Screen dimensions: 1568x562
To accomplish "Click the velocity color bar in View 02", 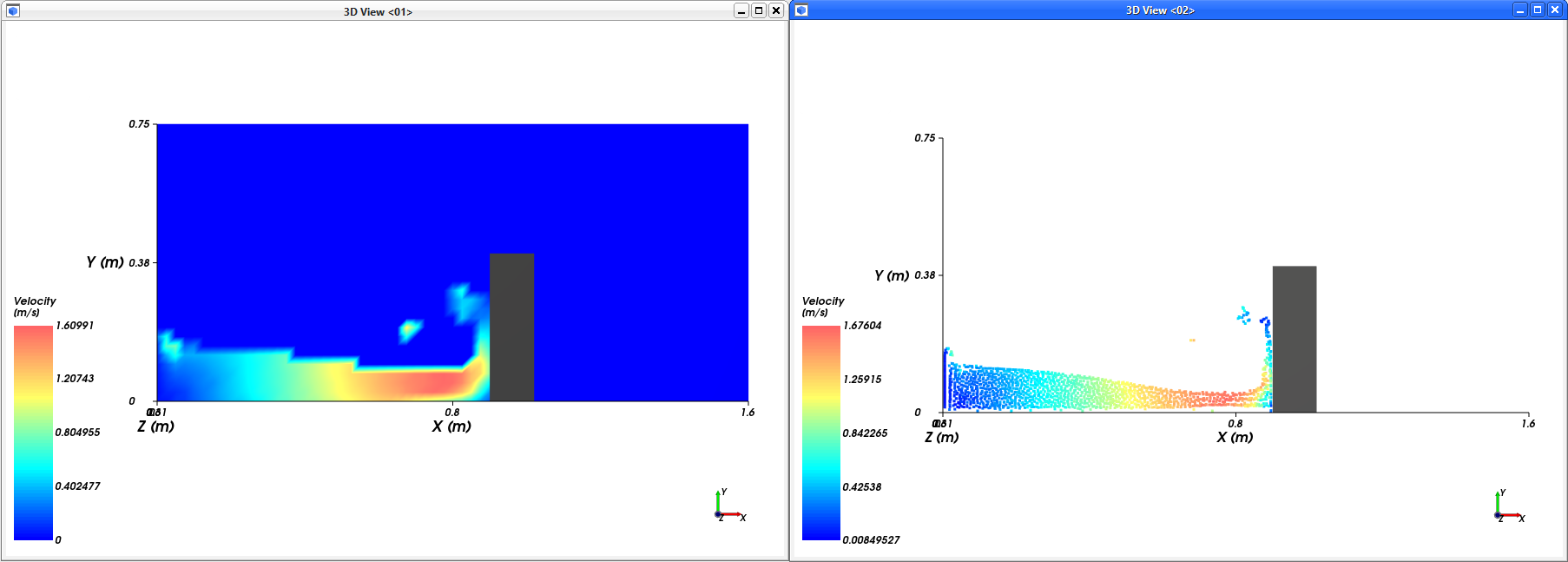I will (820, 433).
